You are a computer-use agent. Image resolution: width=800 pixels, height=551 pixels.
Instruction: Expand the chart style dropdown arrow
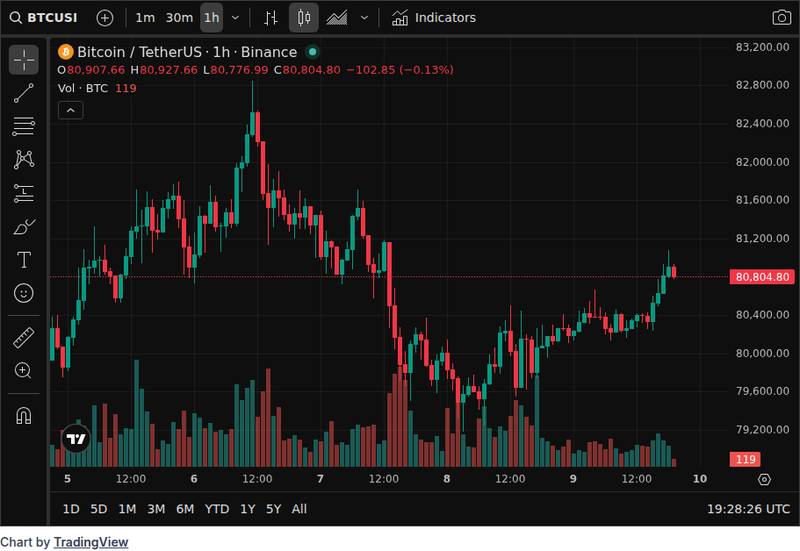pyautogui.click(x=364, y=18)
